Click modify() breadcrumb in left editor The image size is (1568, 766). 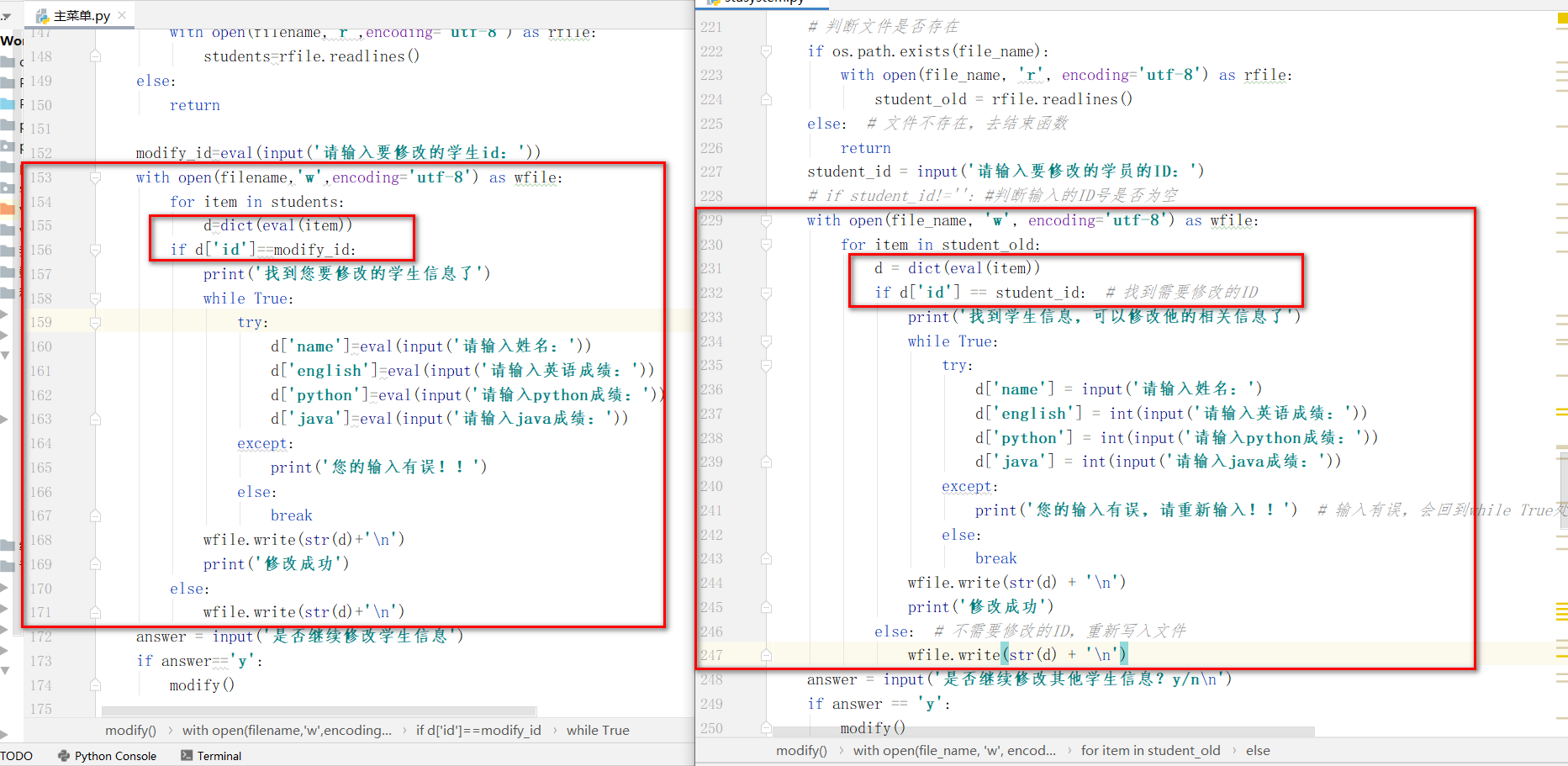click(x=130, y=730)
